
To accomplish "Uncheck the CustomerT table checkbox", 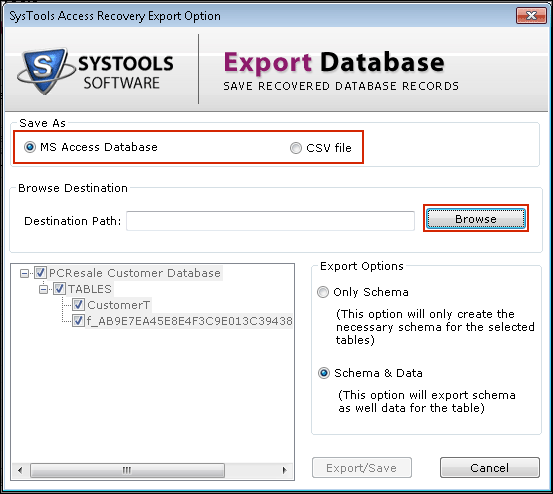I will (78, 305).
